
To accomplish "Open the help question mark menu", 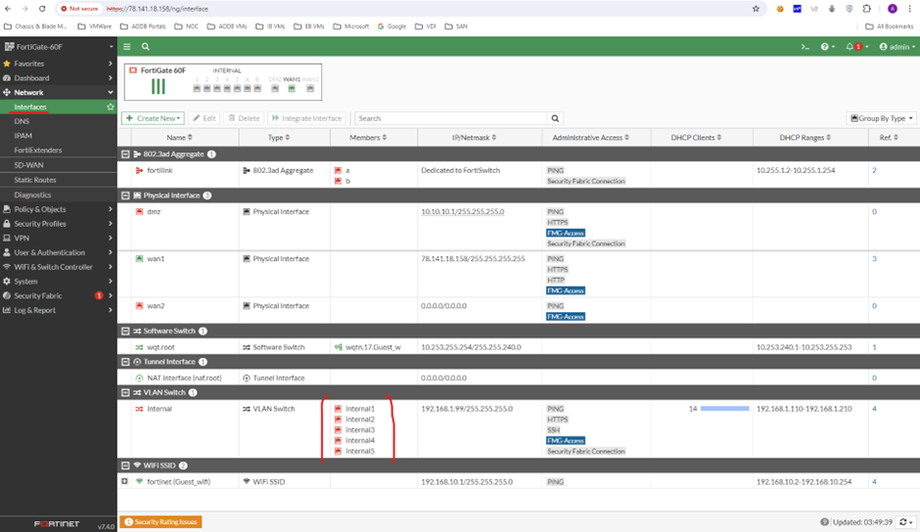I will [x=827, y=46].
